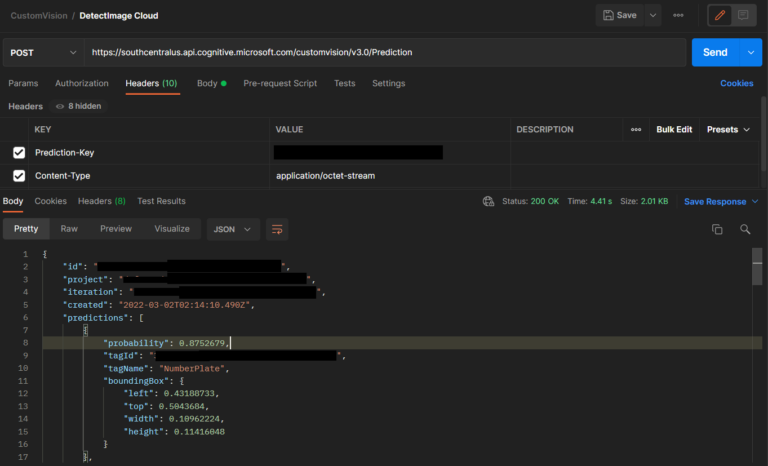The width and height of the screenshot is (768, 466).
Task: Open the edit pencil icon view
Action: [720, 15]
